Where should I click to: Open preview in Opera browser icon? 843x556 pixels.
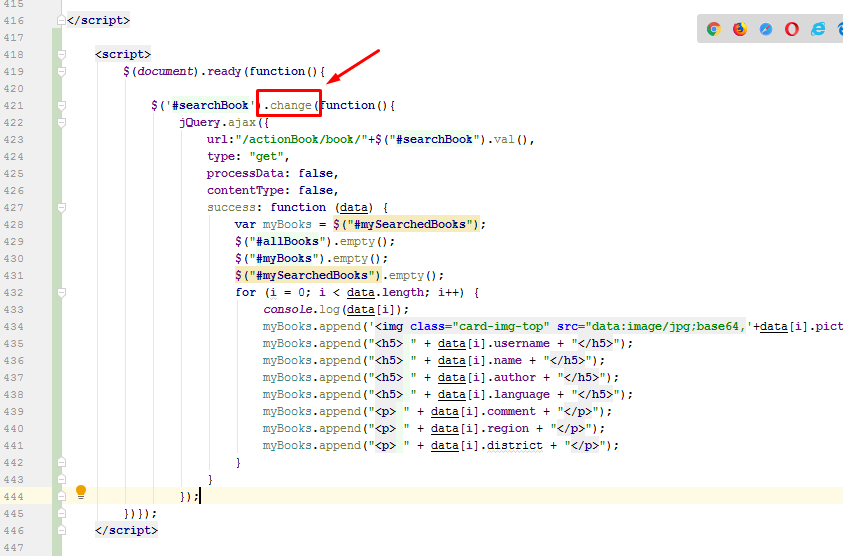pos(791,29)
